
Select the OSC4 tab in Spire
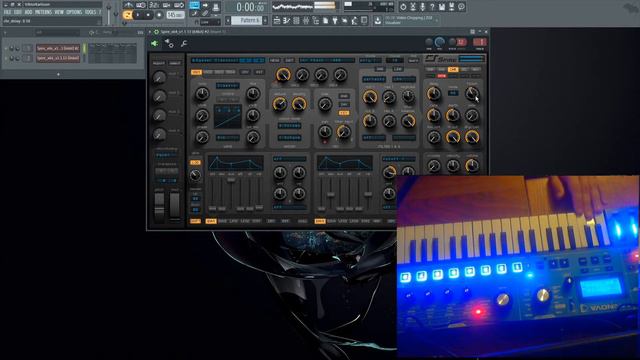[x=231, y=72]
